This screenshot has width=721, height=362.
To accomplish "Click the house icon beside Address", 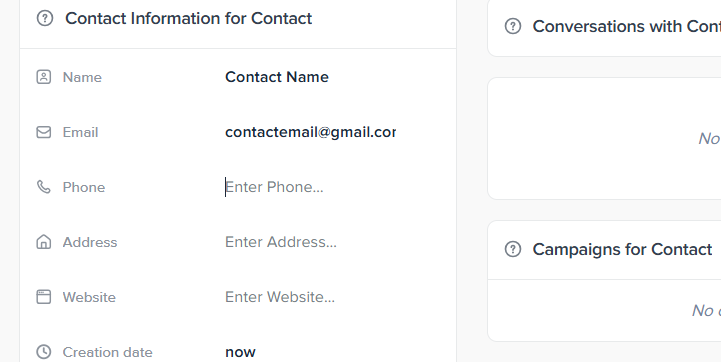I will coord(44,242).
